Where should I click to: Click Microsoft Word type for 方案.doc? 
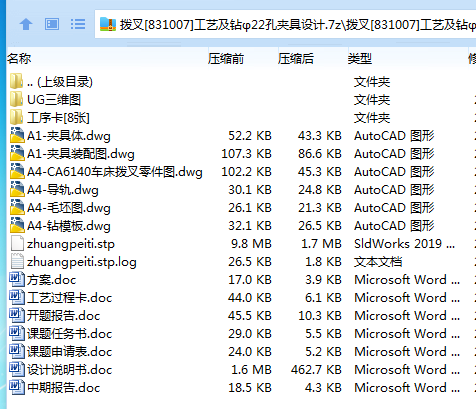407,280
